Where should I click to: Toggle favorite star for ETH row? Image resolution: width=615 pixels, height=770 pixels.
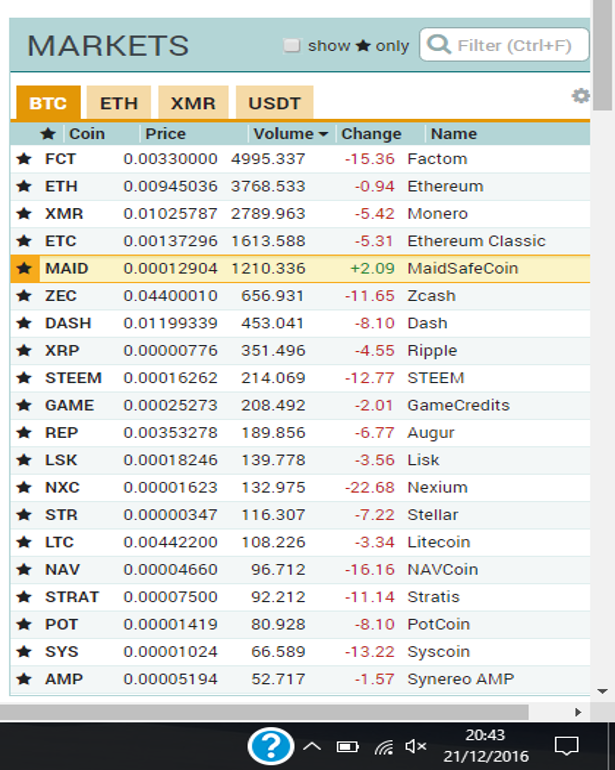pyautogui.click(x=24, y=186)
